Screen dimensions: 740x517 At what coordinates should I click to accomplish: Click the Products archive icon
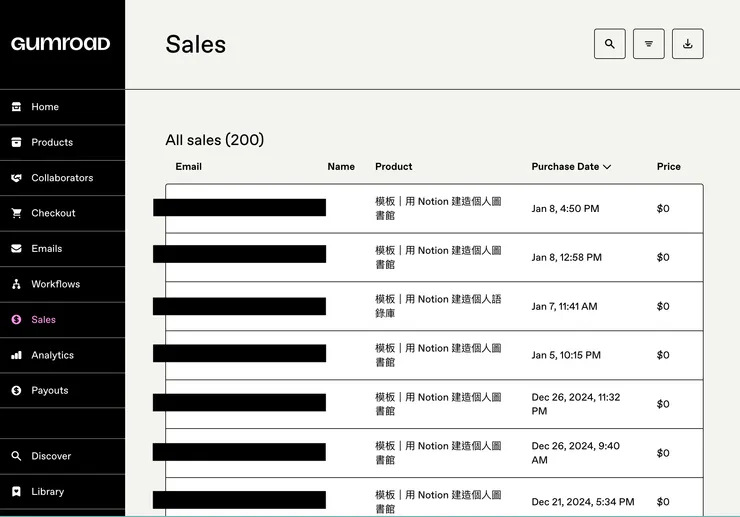16,142
